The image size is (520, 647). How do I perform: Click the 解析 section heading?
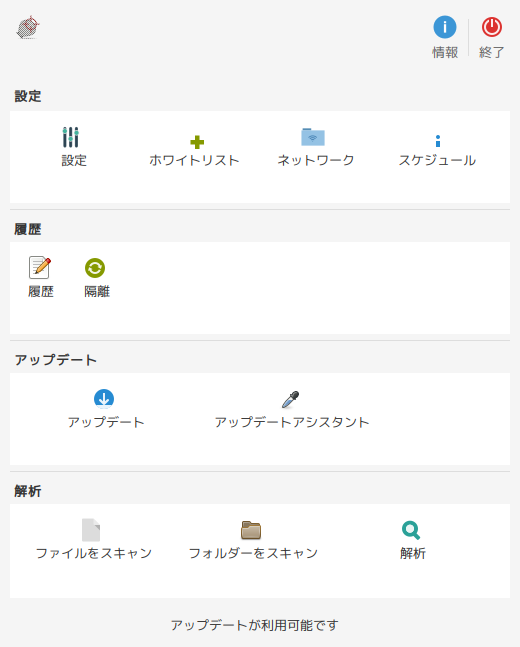[x=28, y=491]
